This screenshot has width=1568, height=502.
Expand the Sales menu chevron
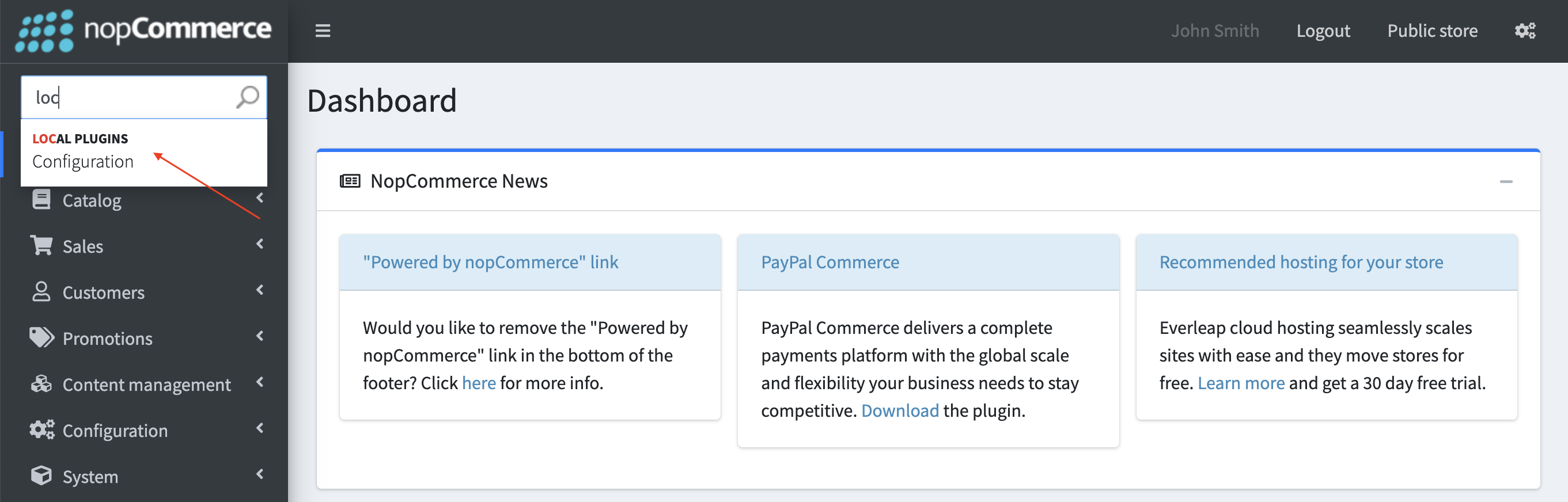pyautogui.click(x=260, y=244)
